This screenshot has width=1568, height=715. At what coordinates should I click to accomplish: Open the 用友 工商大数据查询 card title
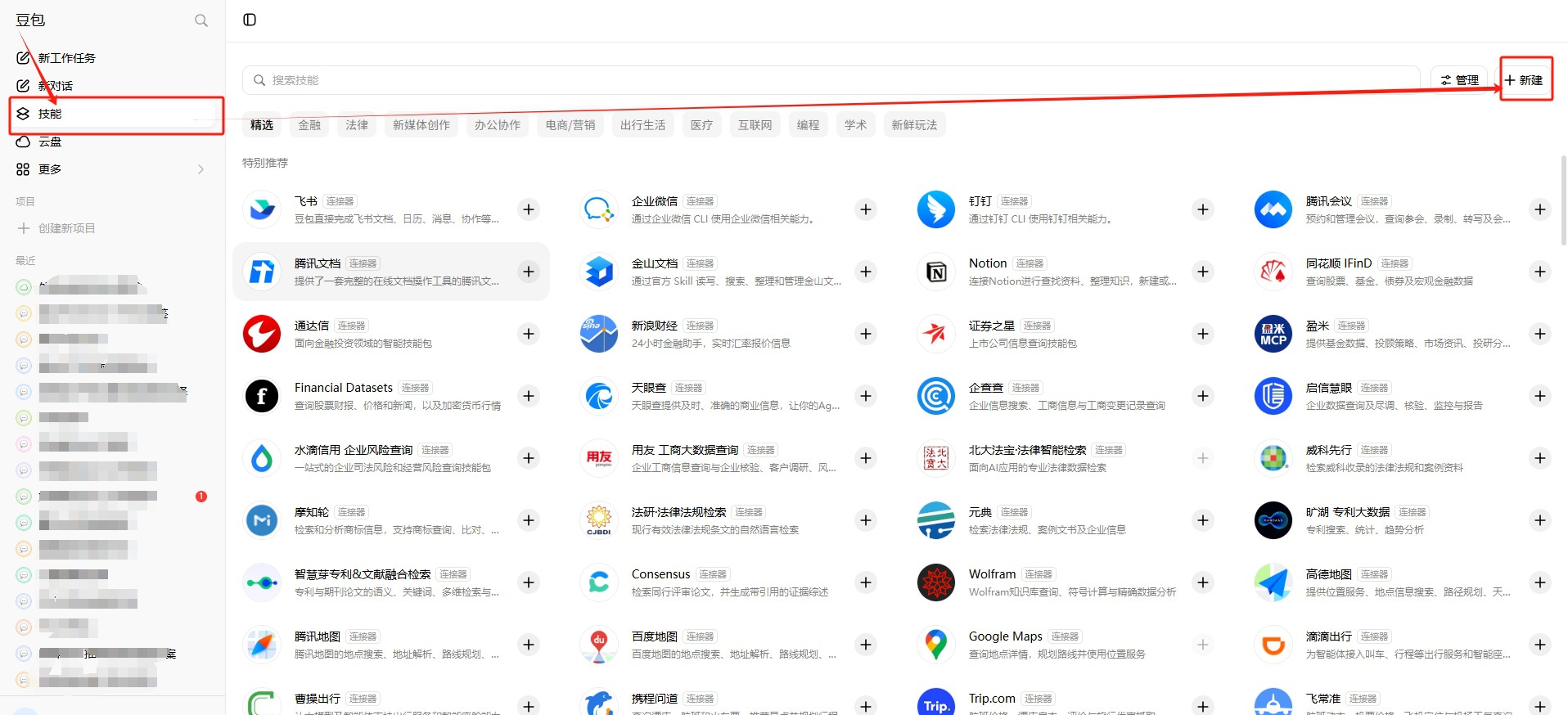tap(685, 450)
